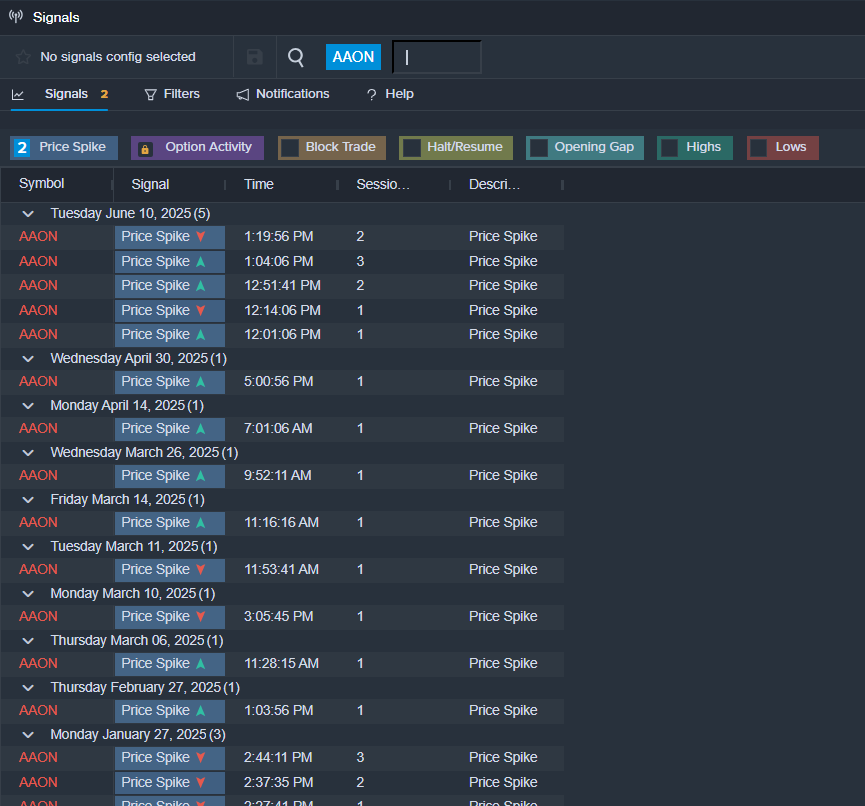Star the signals config as favorite
Viewport: 865px width, 806px height.
[x=23, y=57]
